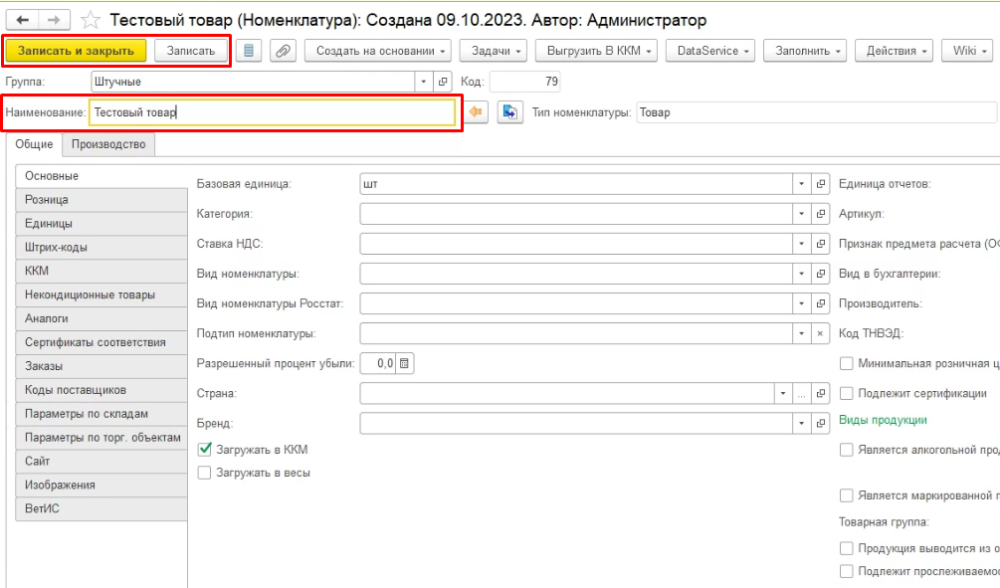Add to favorites with star icon
This screenshot has width=1000, height=588.
click(90, 20)
